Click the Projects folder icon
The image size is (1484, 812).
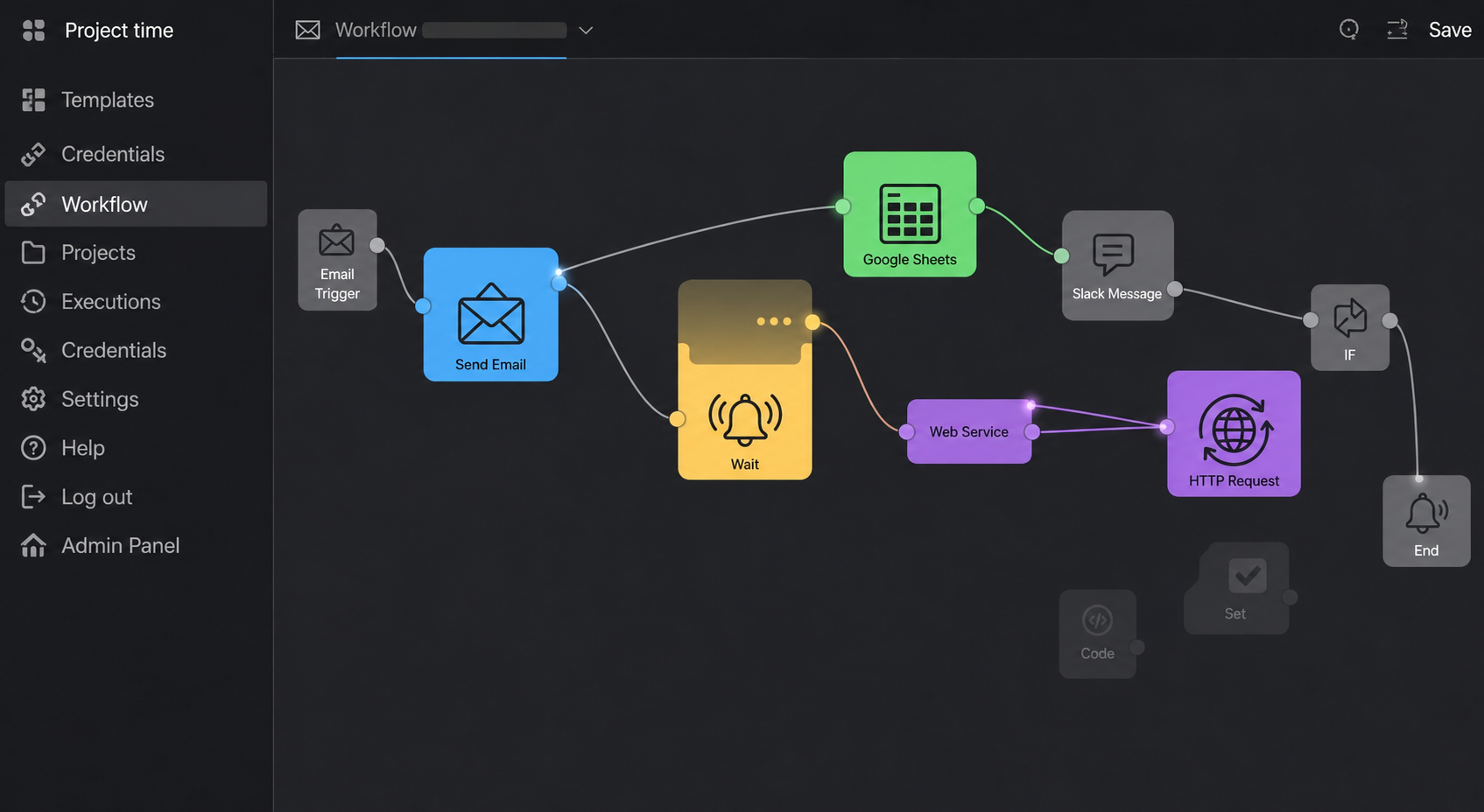coord(33,253)
